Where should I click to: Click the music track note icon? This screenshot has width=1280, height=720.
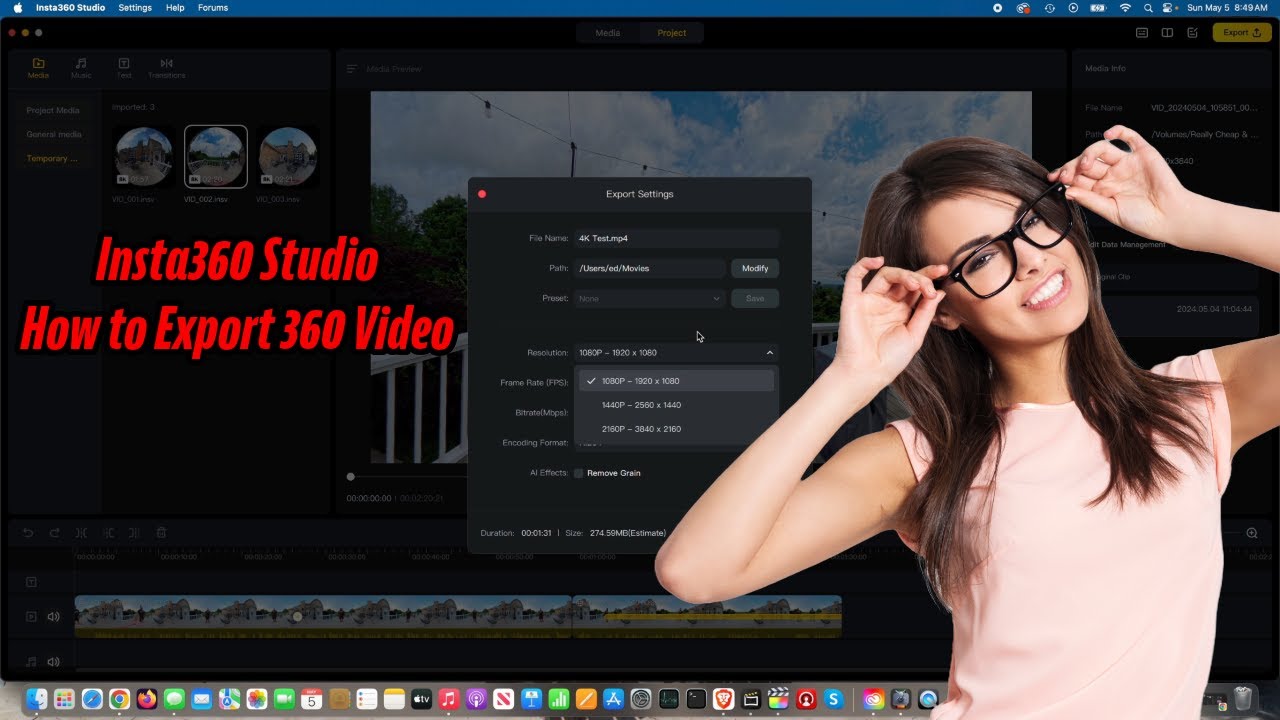pos(31,661)
